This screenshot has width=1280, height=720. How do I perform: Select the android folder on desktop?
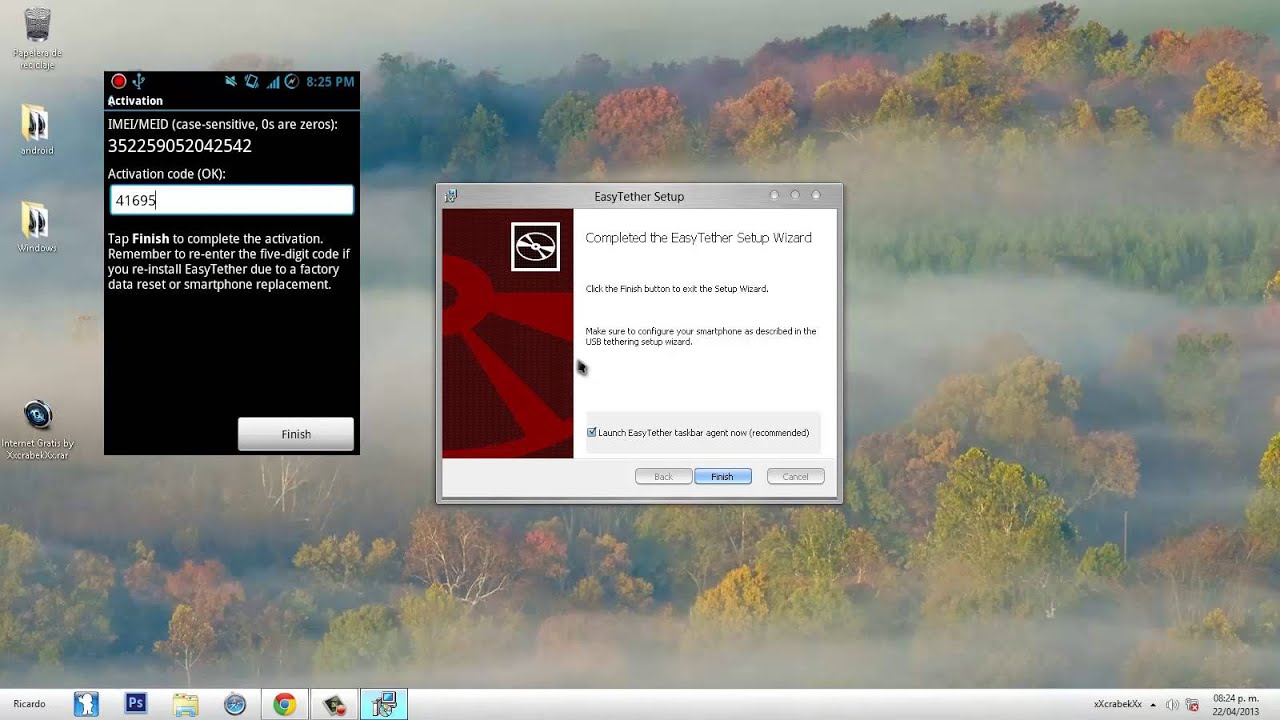pyautogui.click(x=36, y=130)
